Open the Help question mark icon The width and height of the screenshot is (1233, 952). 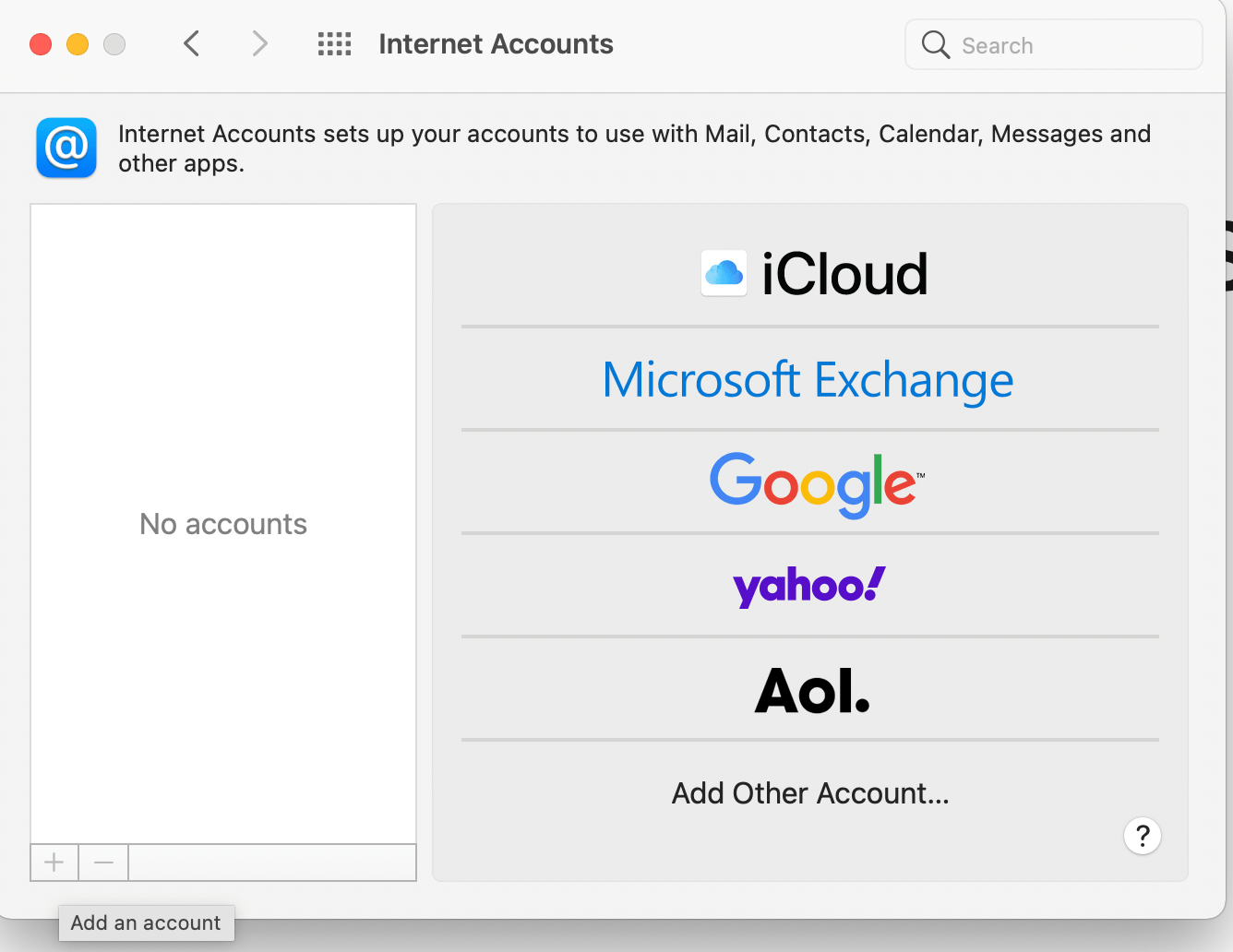coord(1142,836)
